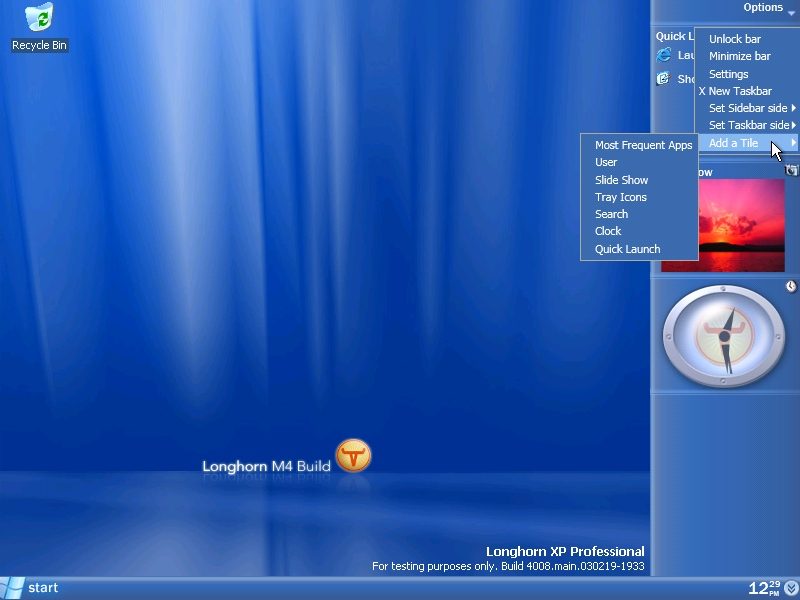Image resolution: width=800 pixels, height=600 pixels.
Task: Click the Windows flag logo on start button
Action: point(12,588)
